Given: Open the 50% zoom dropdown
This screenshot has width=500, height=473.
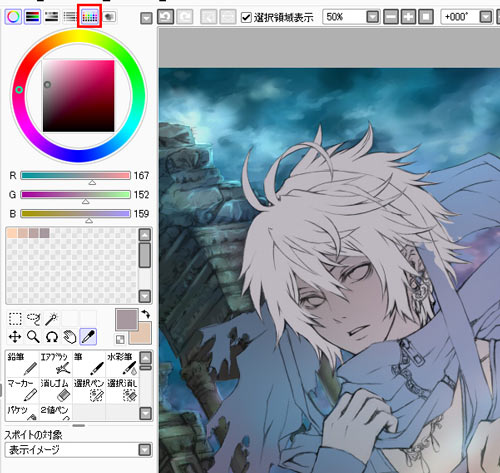Looking at the screenshot, I should (373, 17).
